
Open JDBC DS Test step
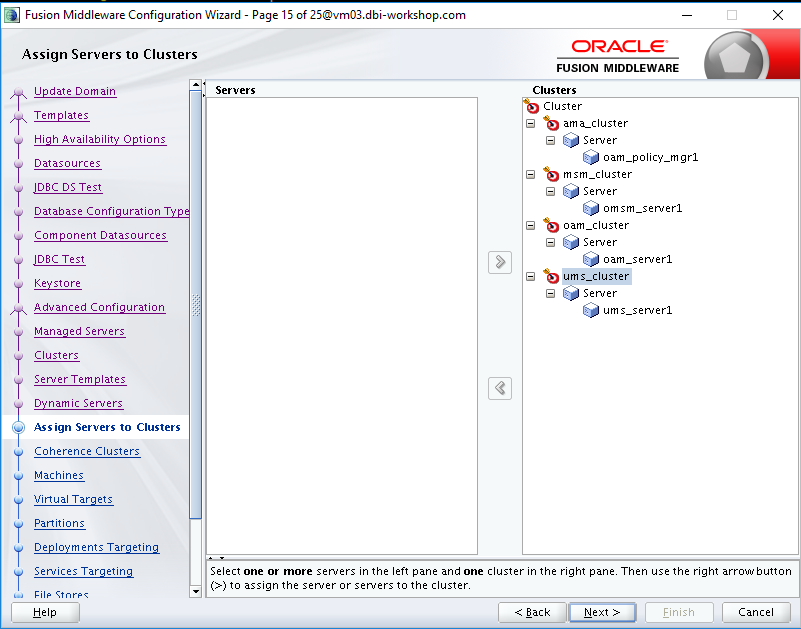[68, 188]
